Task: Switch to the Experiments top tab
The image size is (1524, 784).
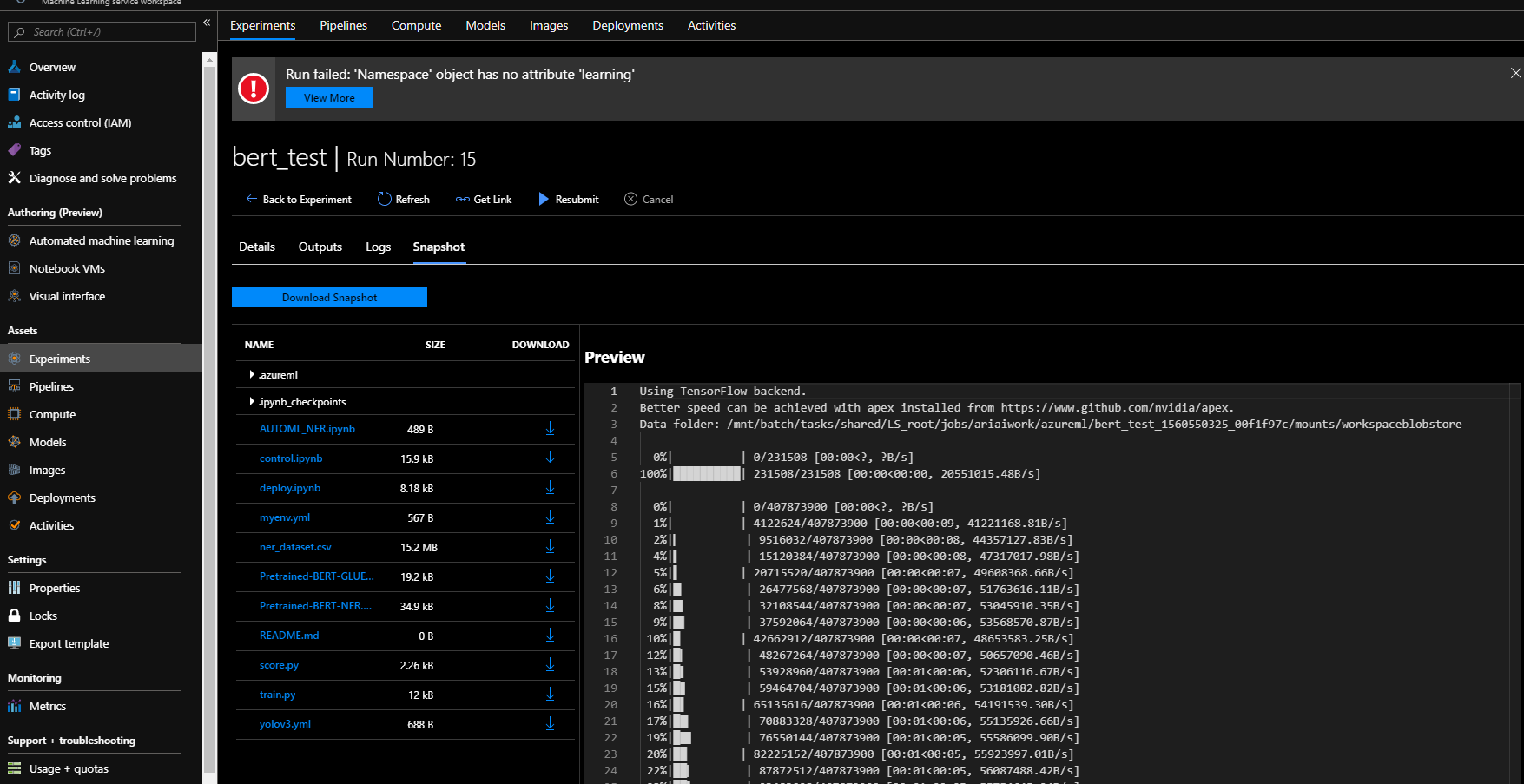Action: click(262, 25)
